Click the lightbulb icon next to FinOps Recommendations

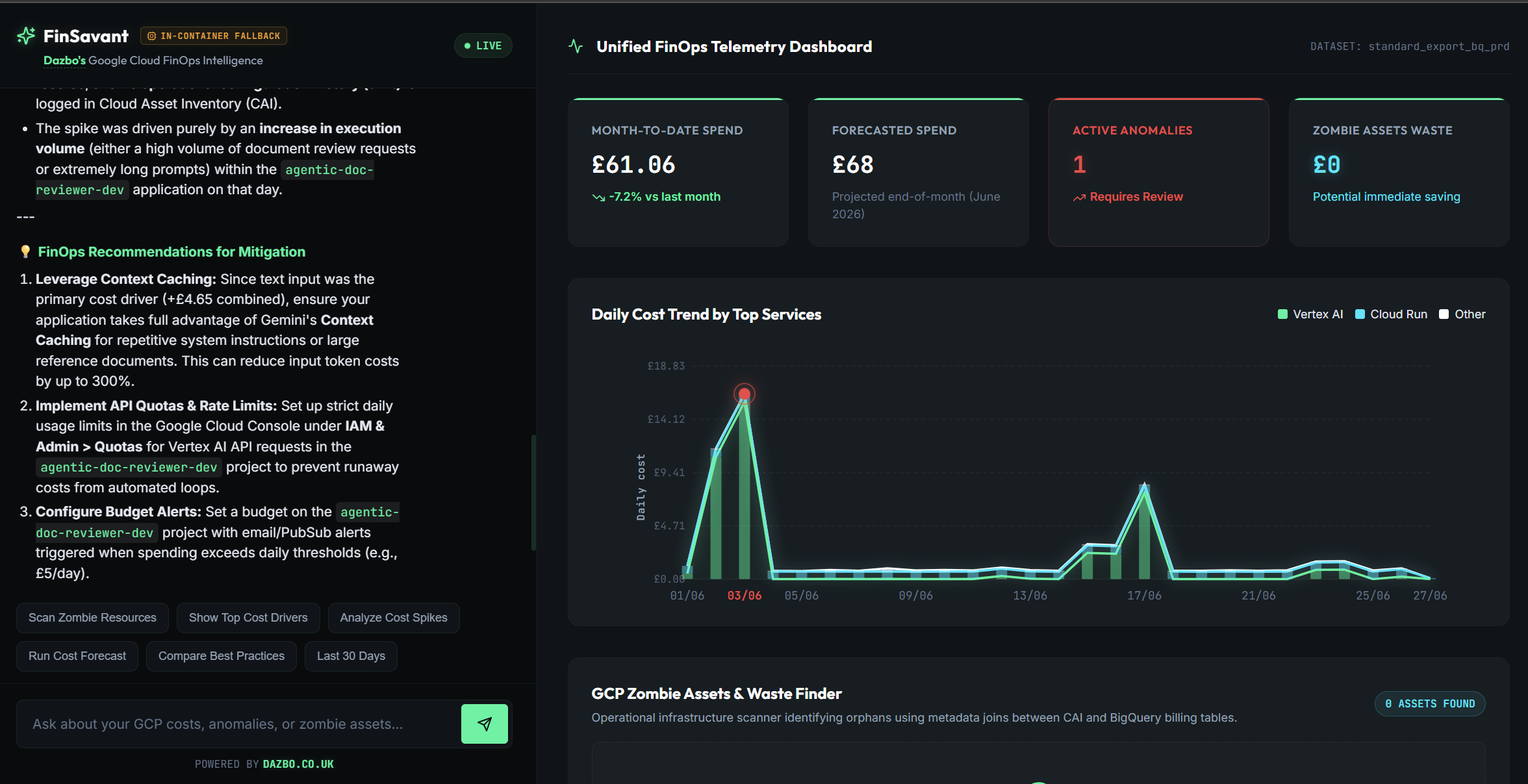(x=25, y=252)
